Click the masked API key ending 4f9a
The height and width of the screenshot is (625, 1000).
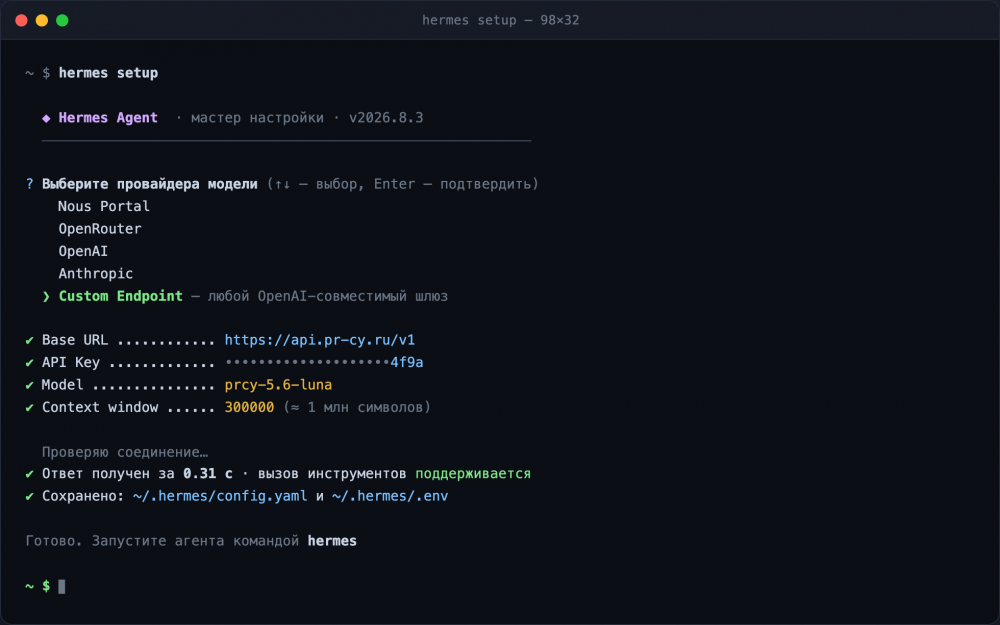click(x=324, y=362)
